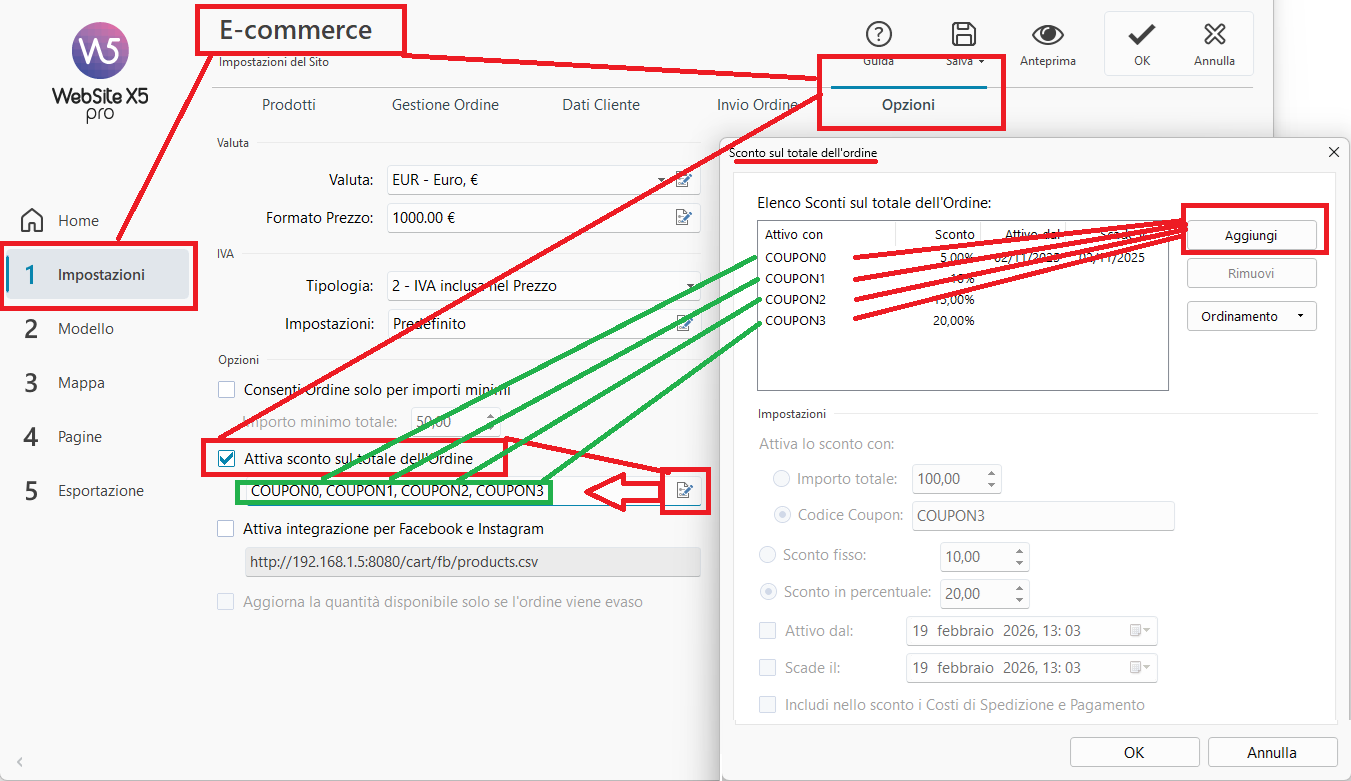Open the Tipologia IVA dropdown
The width and height of the screenshot is (1351, 781).
690,286
